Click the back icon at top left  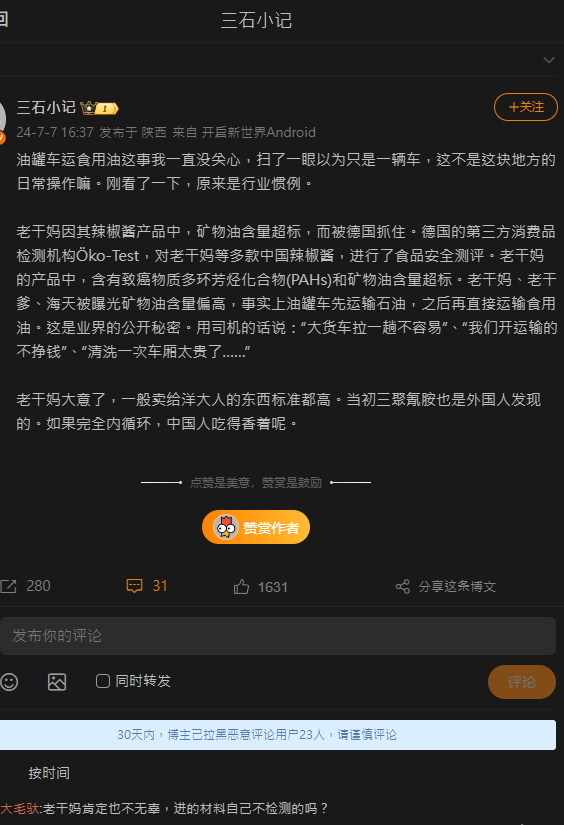pos(3,19)
